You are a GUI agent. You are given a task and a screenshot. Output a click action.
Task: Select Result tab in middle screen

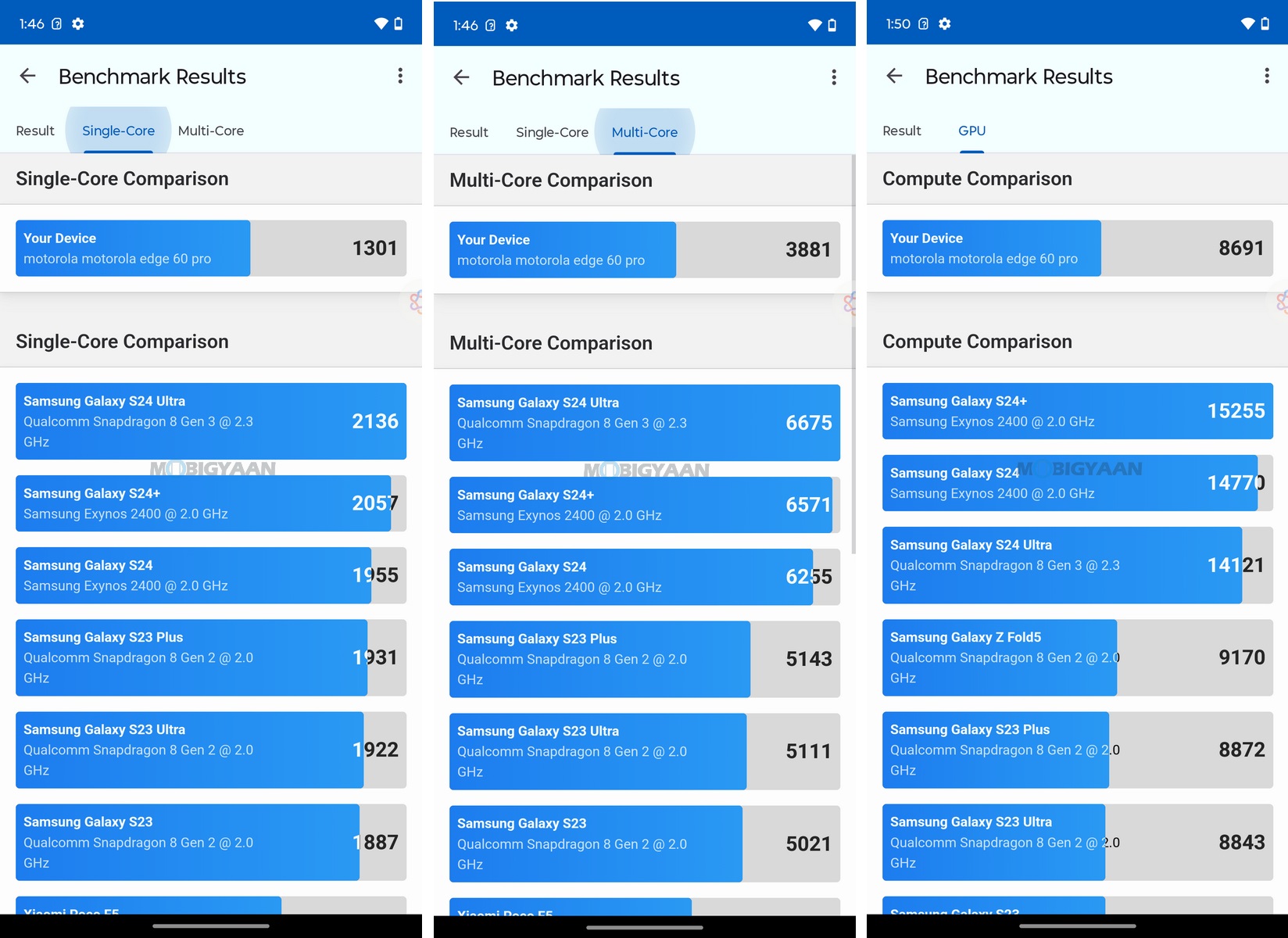tap(469, 132)
